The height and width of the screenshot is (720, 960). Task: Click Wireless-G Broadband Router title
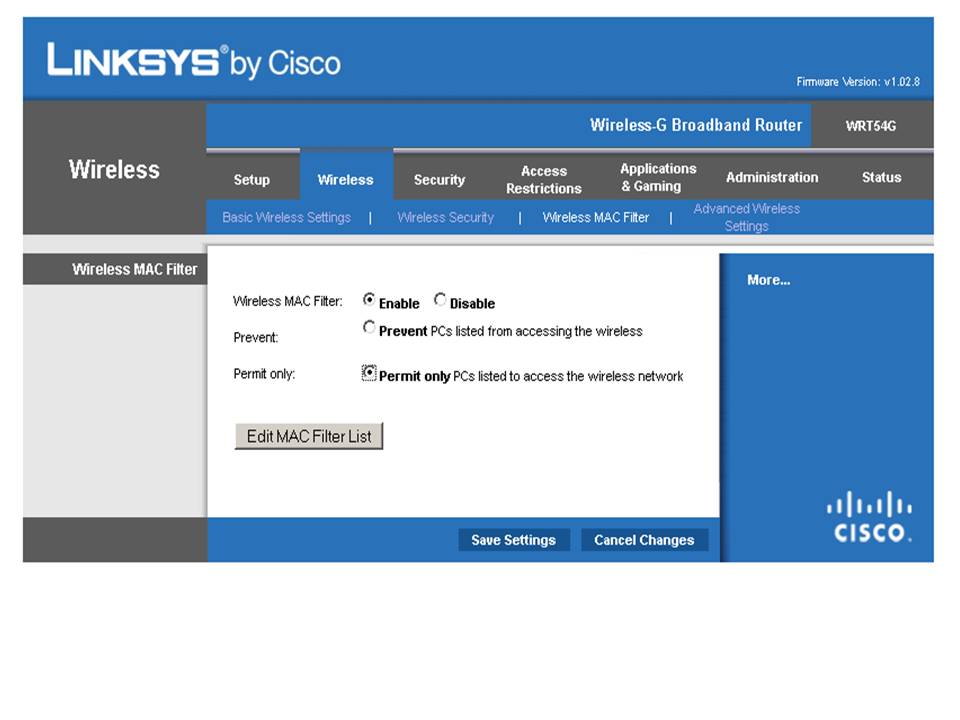(x=696, y=125)
